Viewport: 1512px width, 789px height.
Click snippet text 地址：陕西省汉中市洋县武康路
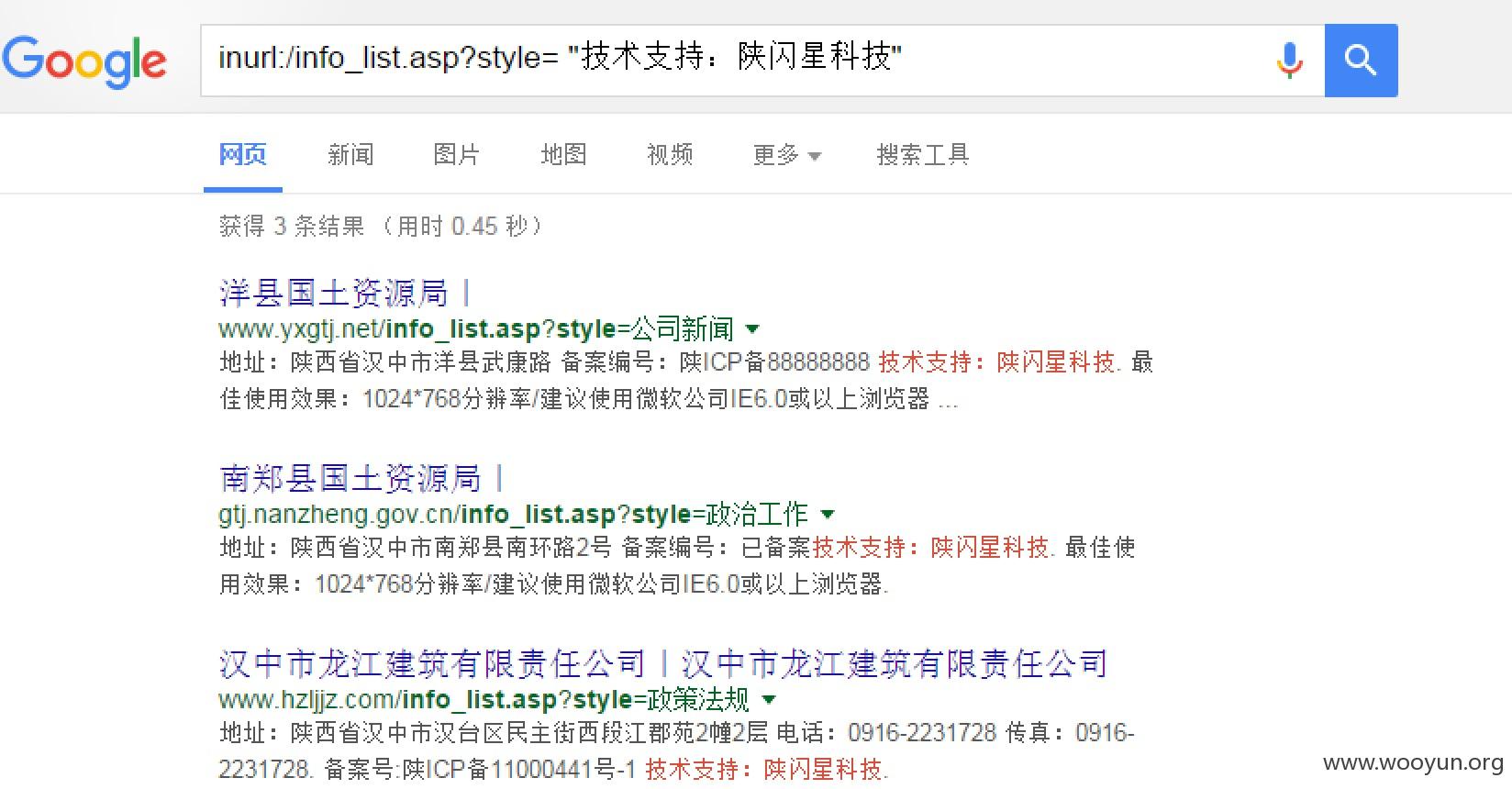pyautogui.click(x=385, y=362)
